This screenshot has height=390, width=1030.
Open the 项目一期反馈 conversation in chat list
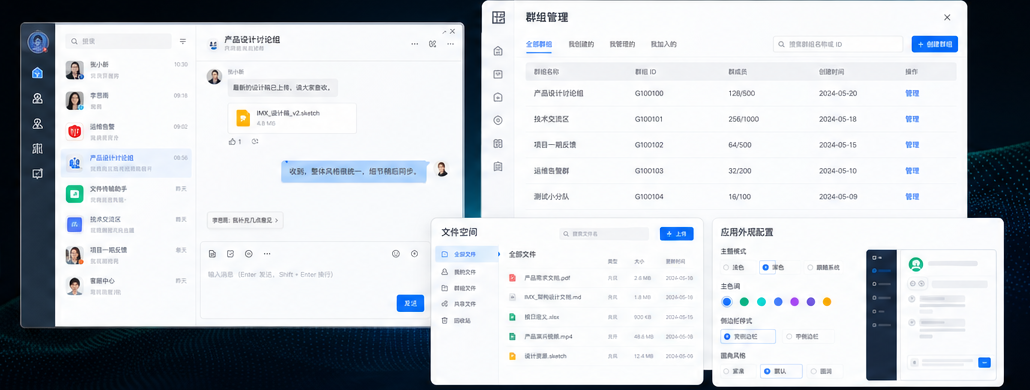click(126, 255)
